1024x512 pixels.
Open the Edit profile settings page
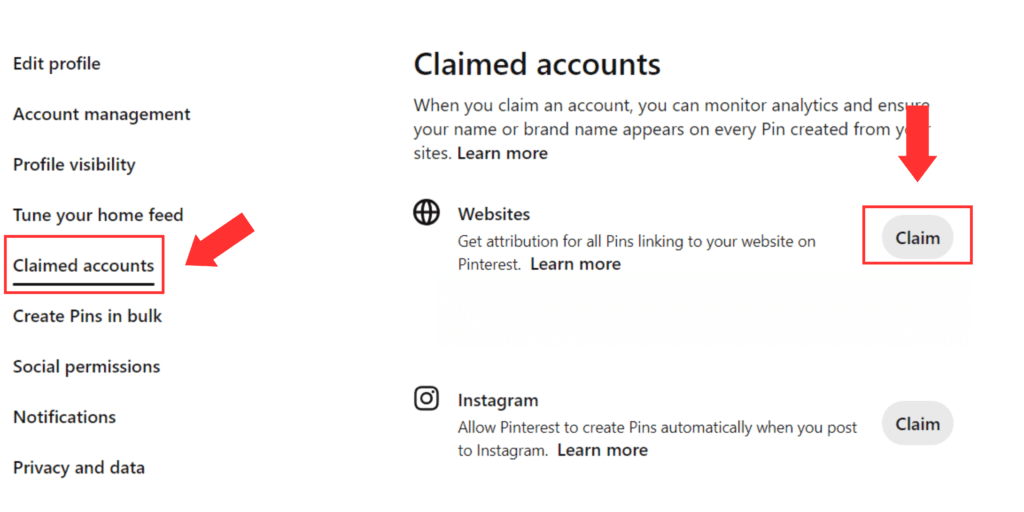tap(57, 64)
